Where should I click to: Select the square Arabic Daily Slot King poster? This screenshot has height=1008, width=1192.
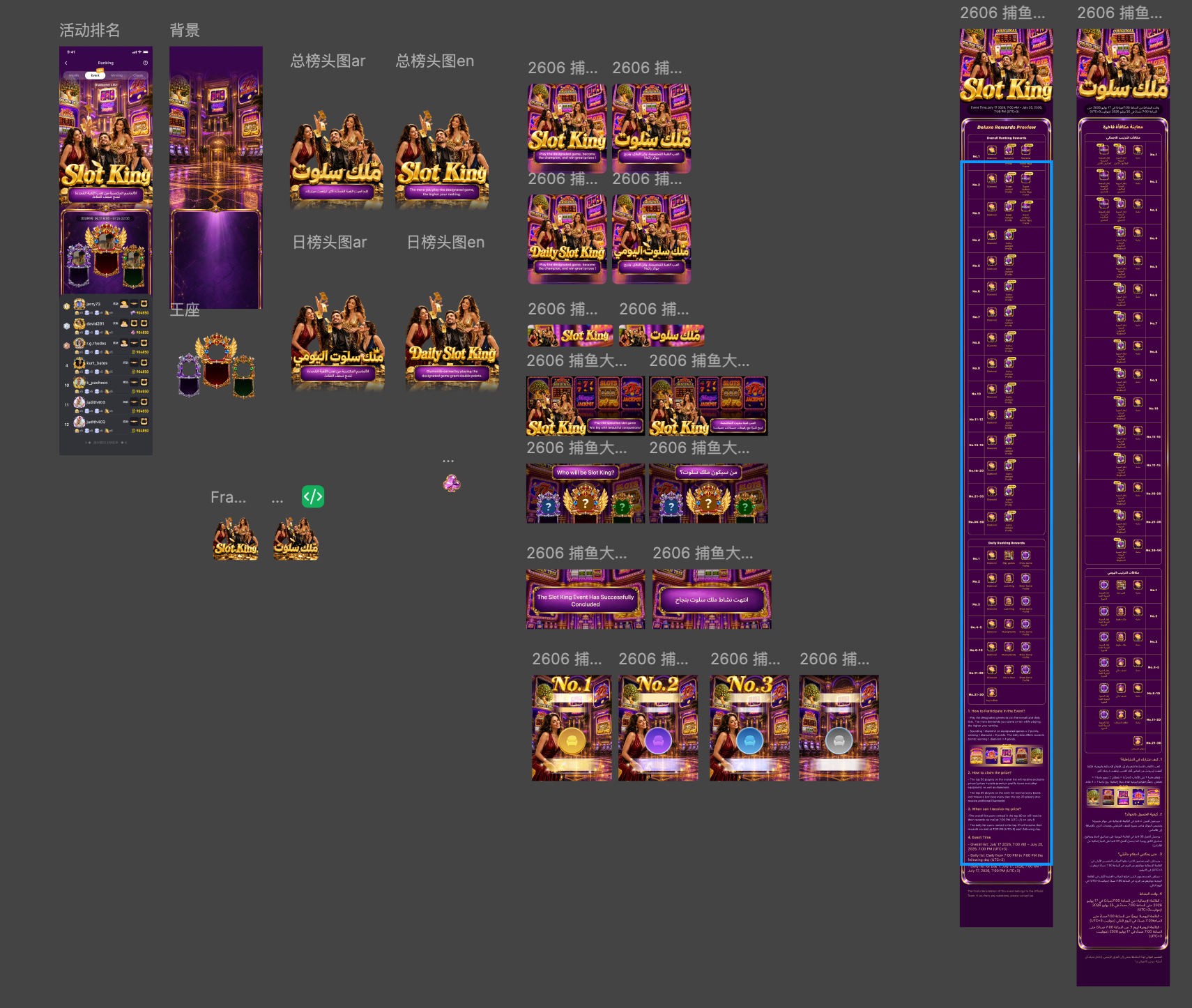point(652,239)
